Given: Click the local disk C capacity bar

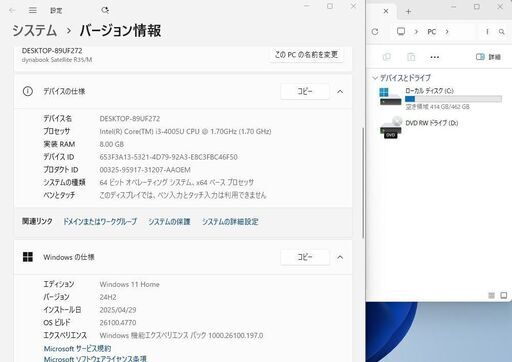Looking at the screenshot, I should (453, 99).
